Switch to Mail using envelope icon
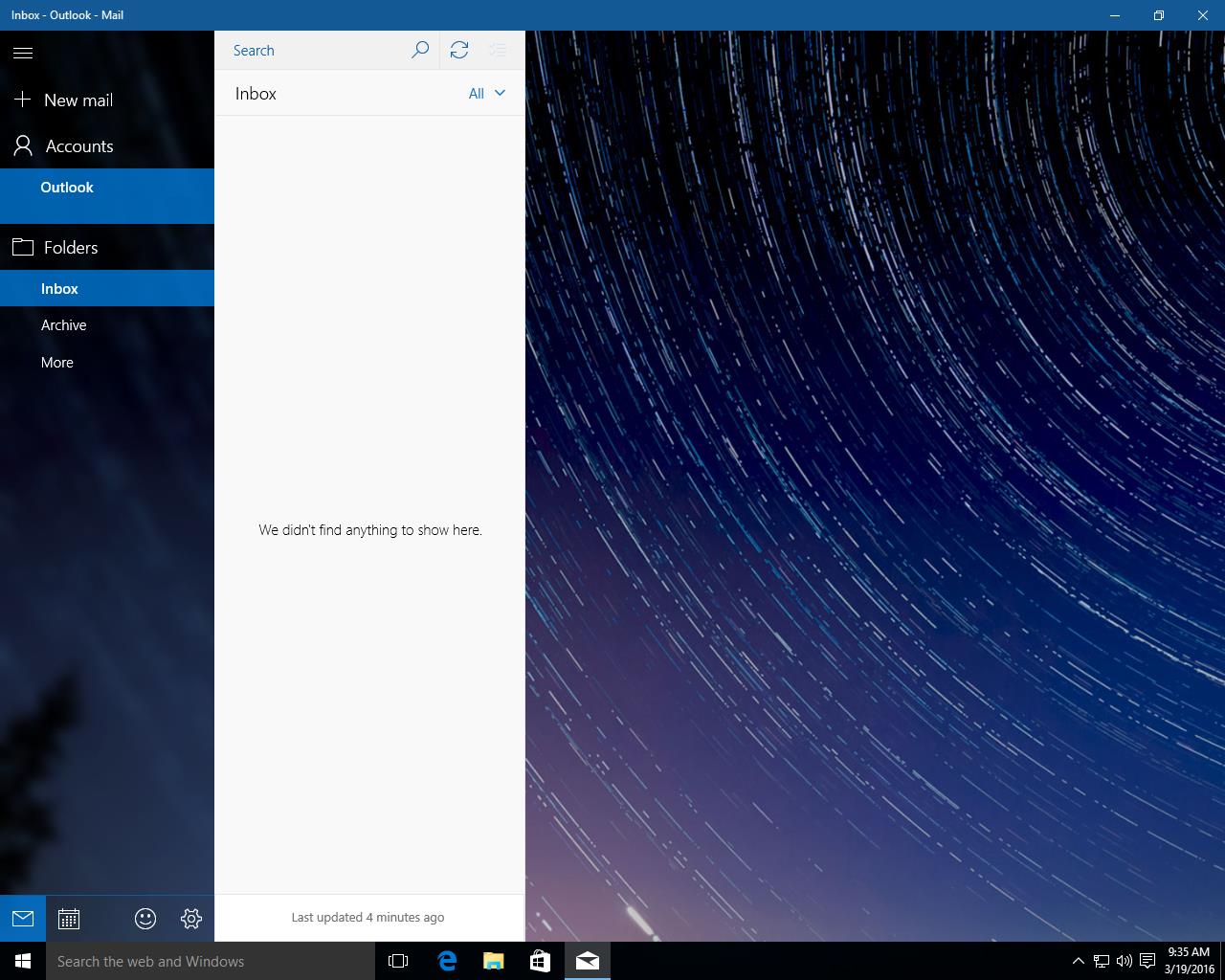 tap(23, 919)
